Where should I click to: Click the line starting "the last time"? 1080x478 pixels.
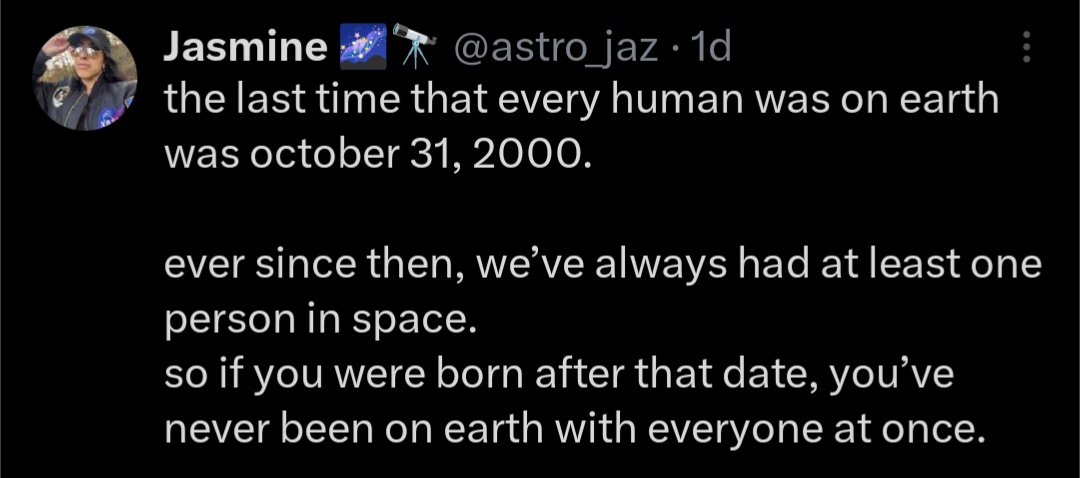pos(580,103)
